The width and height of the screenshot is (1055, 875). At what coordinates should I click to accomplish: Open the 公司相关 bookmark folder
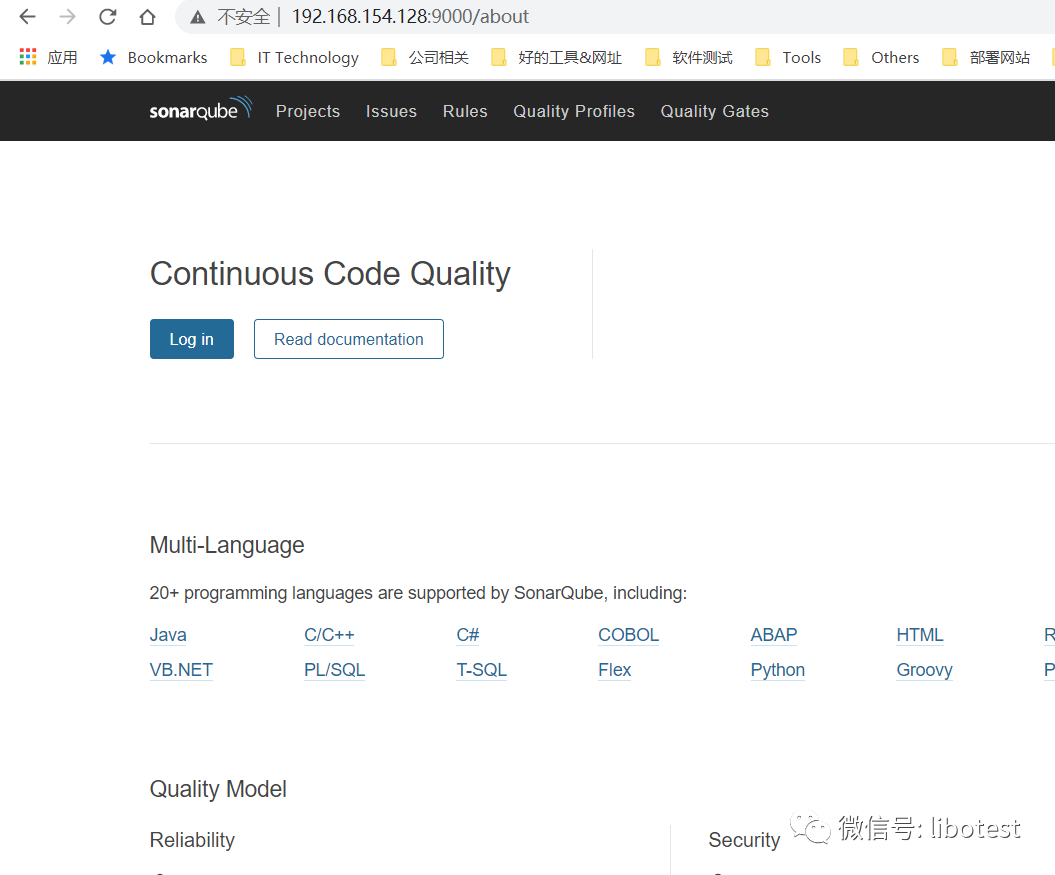click(x=425, y=58)
